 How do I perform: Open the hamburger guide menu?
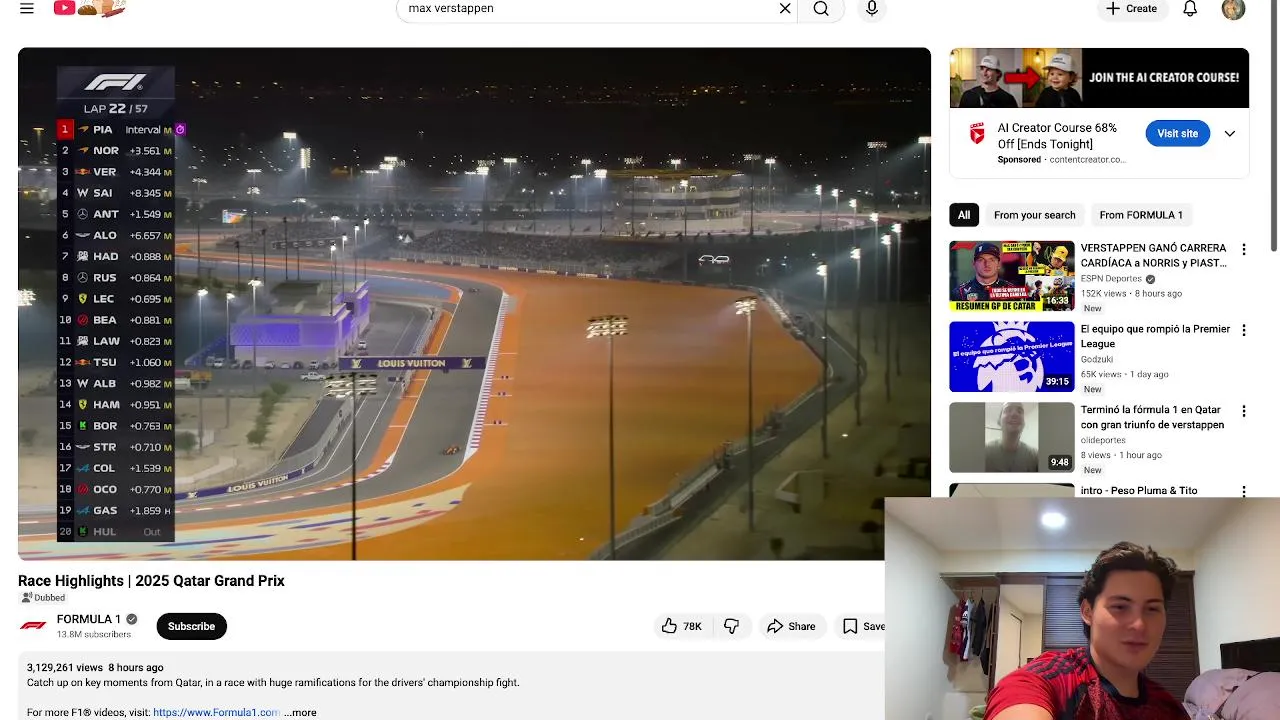tap(27, 8)
